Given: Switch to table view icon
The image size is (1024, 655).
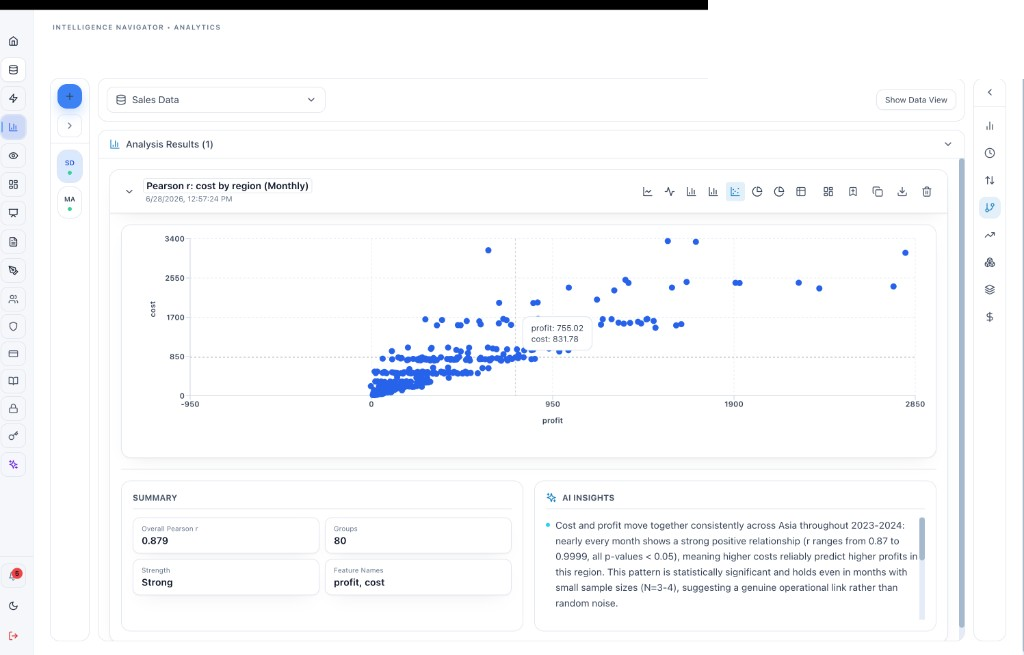Looking at the screenshot, I should pyautogui.click(x=801, y=192).
